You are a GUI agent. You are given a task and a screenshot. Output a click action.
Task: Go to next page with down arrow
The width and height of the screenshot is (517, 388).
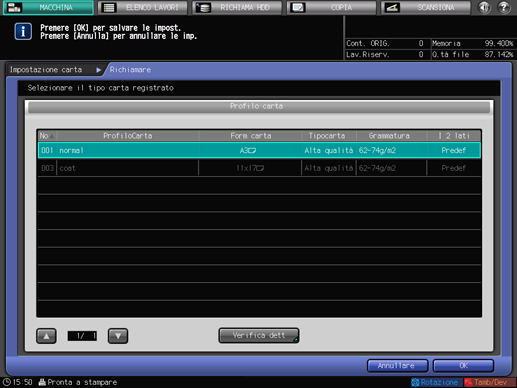(x=118, y=336)
